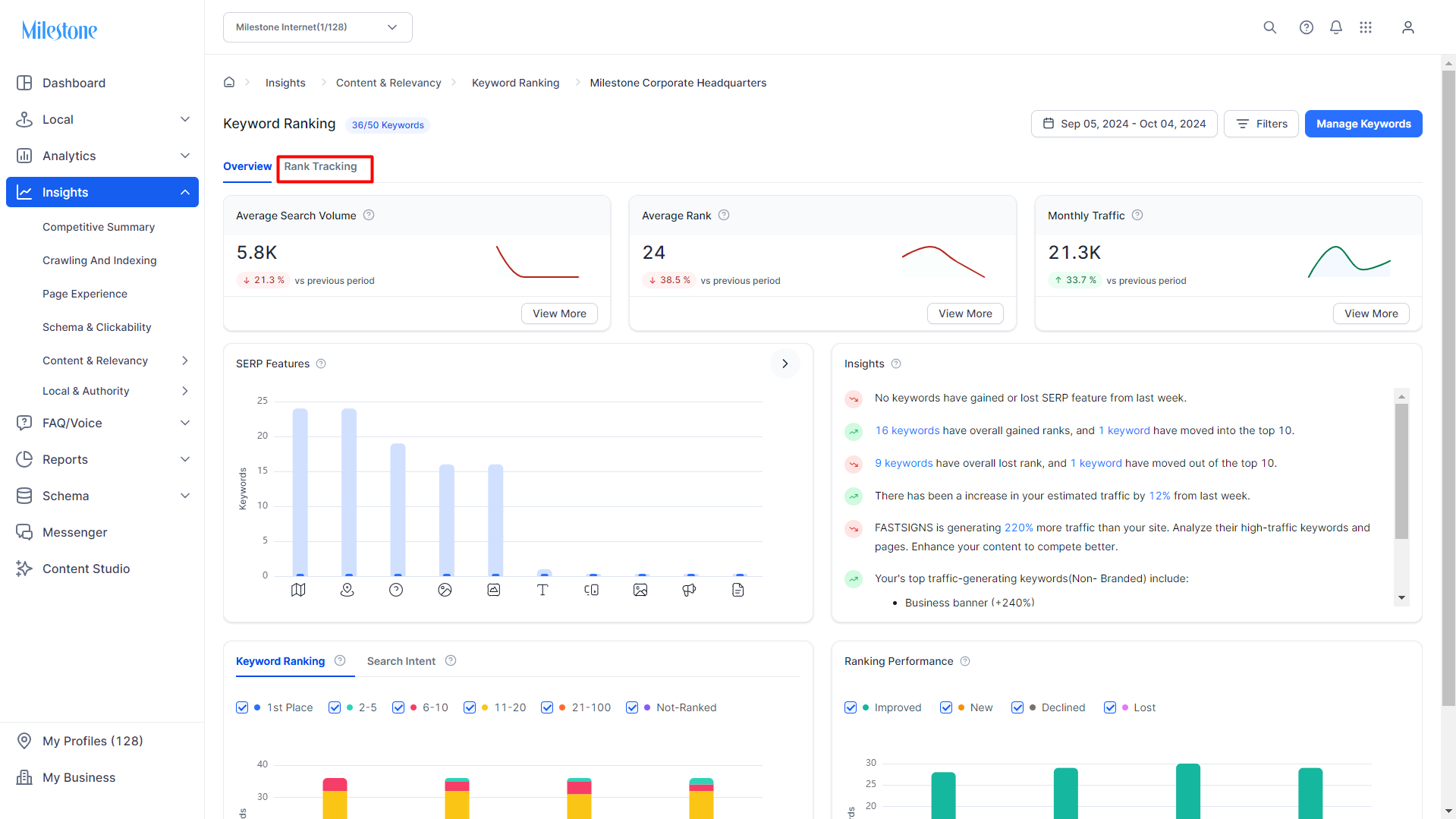Click the home breadcrumb icon

229,82
